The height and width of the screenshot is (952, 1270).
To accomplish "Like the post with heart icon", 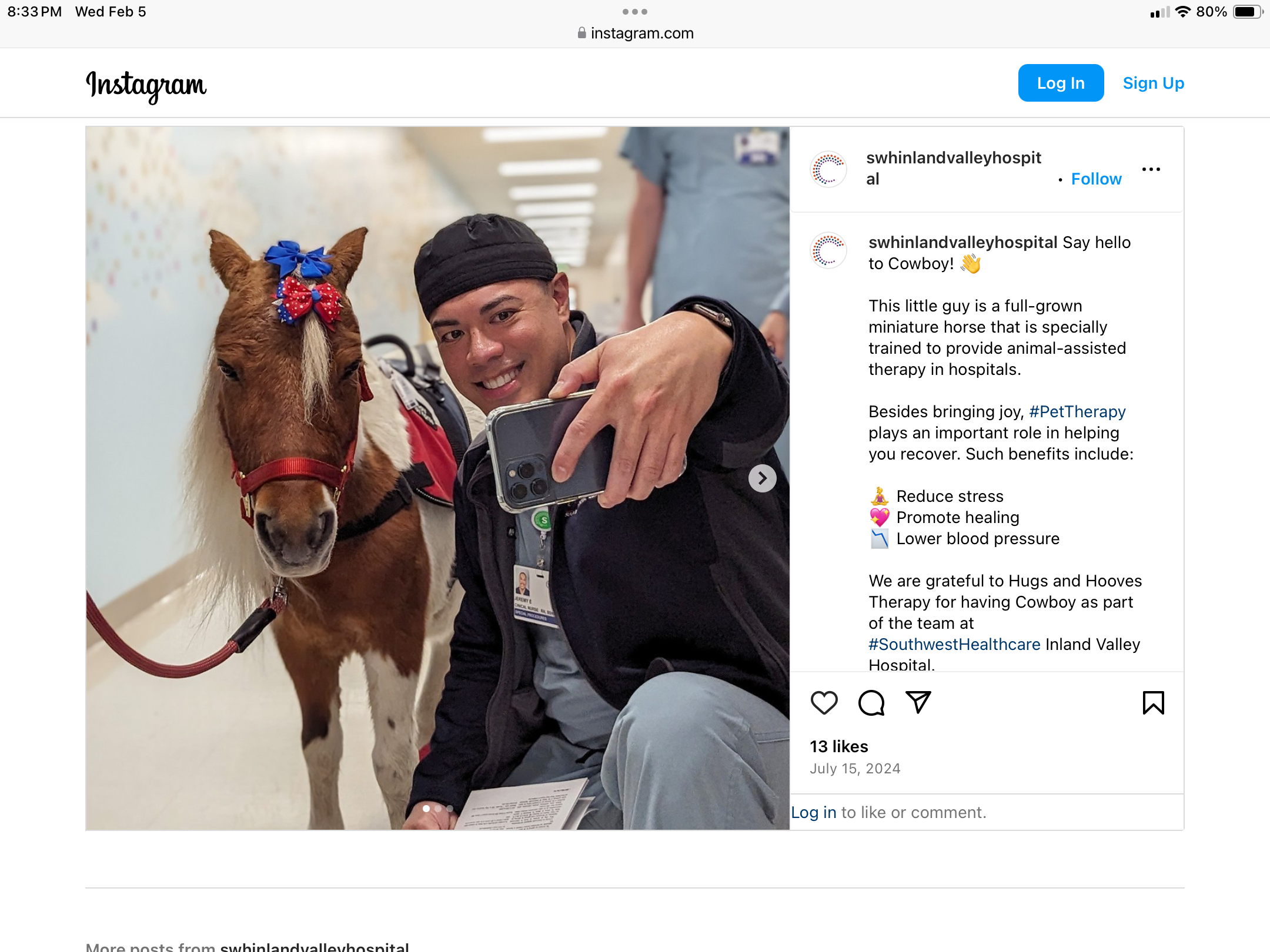I will 824,703.
